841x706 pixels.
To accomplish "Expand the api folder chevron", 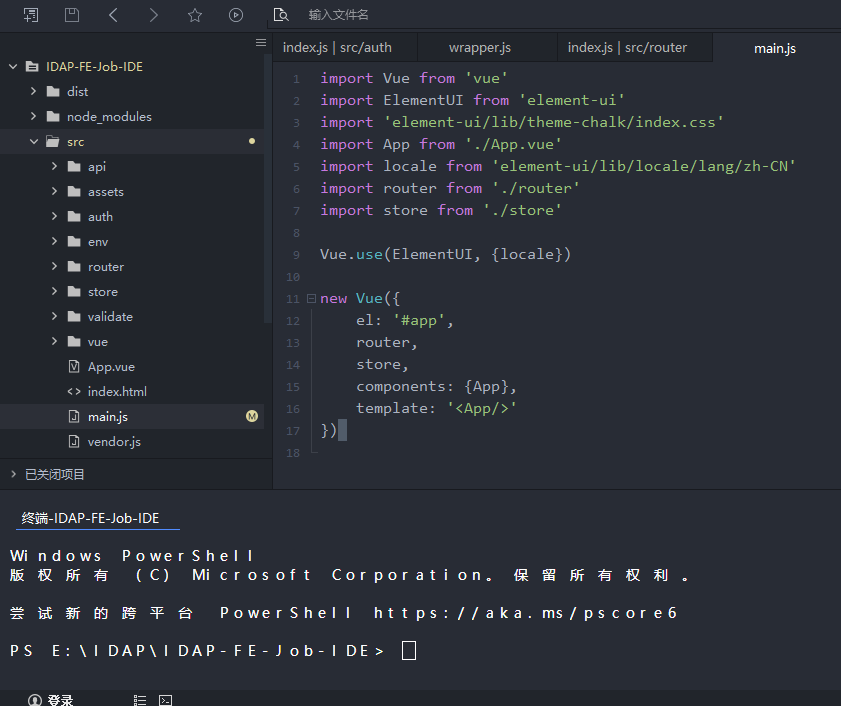I will coord(54,166).
